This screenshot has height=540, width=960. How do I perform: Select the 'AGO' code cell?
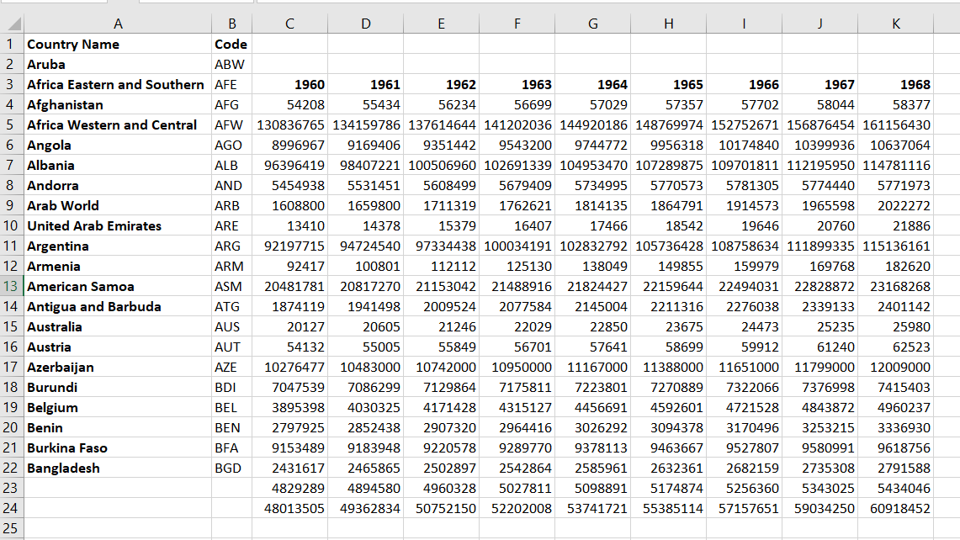[x=232, y=145]
